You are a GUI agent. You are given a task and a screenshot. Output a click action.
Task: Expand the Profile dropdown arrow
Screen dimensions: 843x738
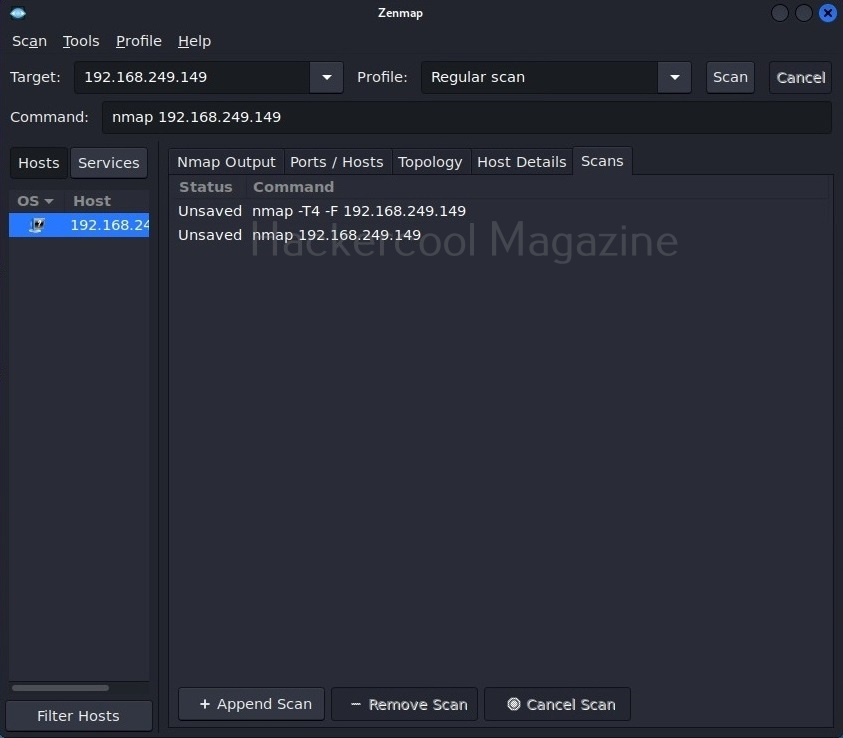(x=674, y=77)
